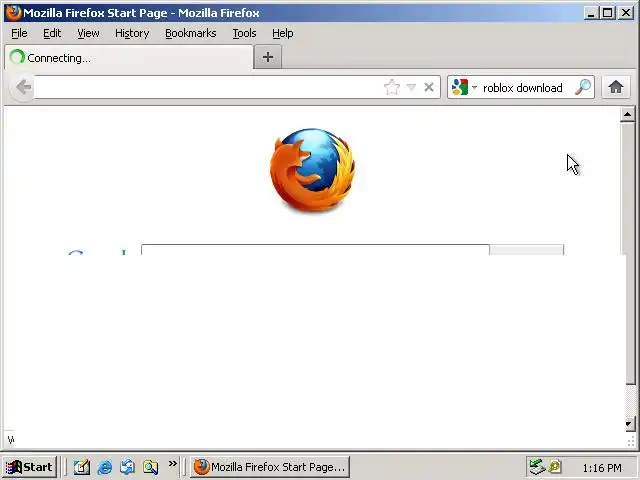Screen dimensions: 640x480
Task: Open the Bookmarks menu
Action: click(191, 33)
